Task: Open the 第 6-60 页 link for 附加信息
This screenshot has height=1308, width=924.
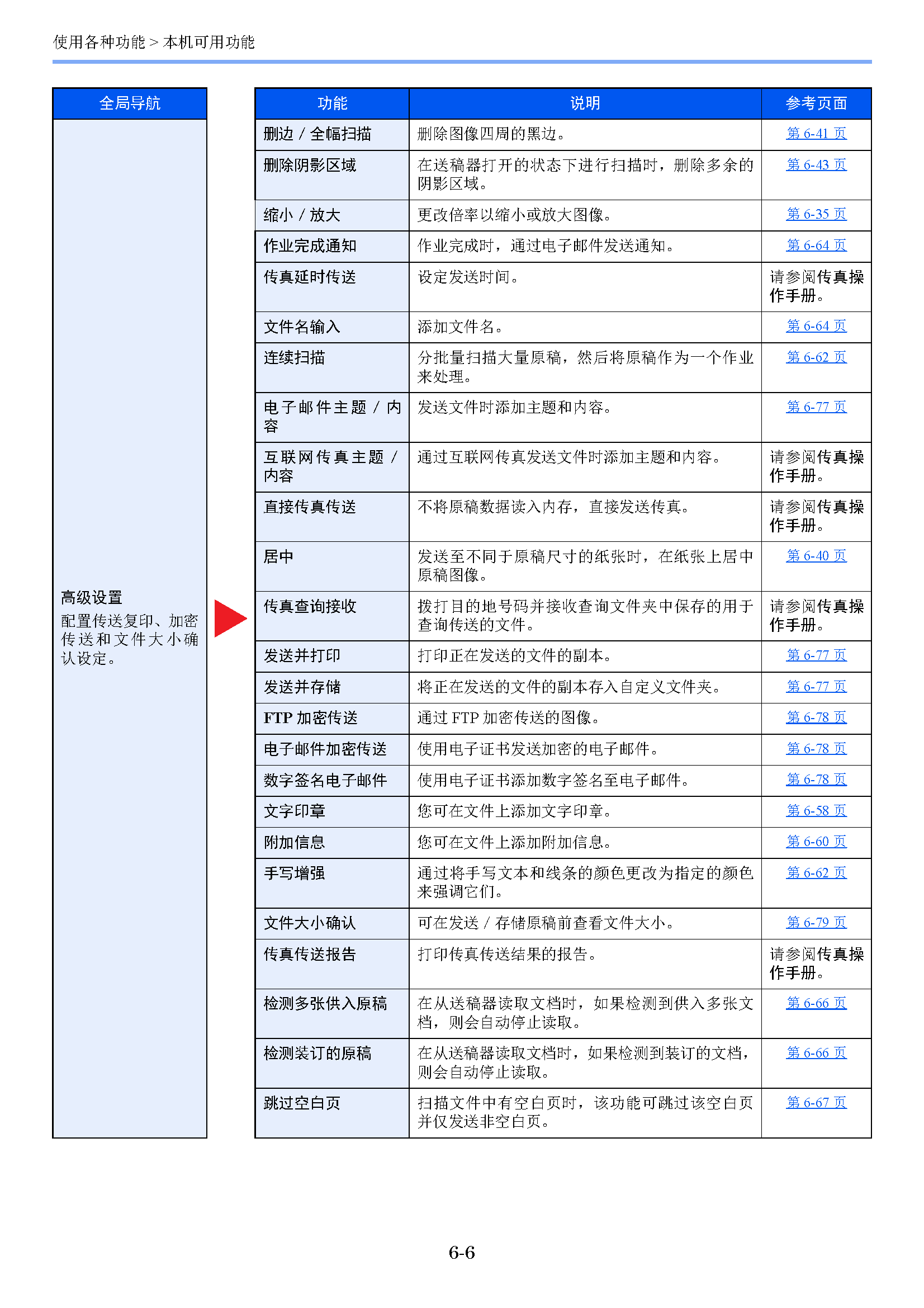Action: pos(816,842)
